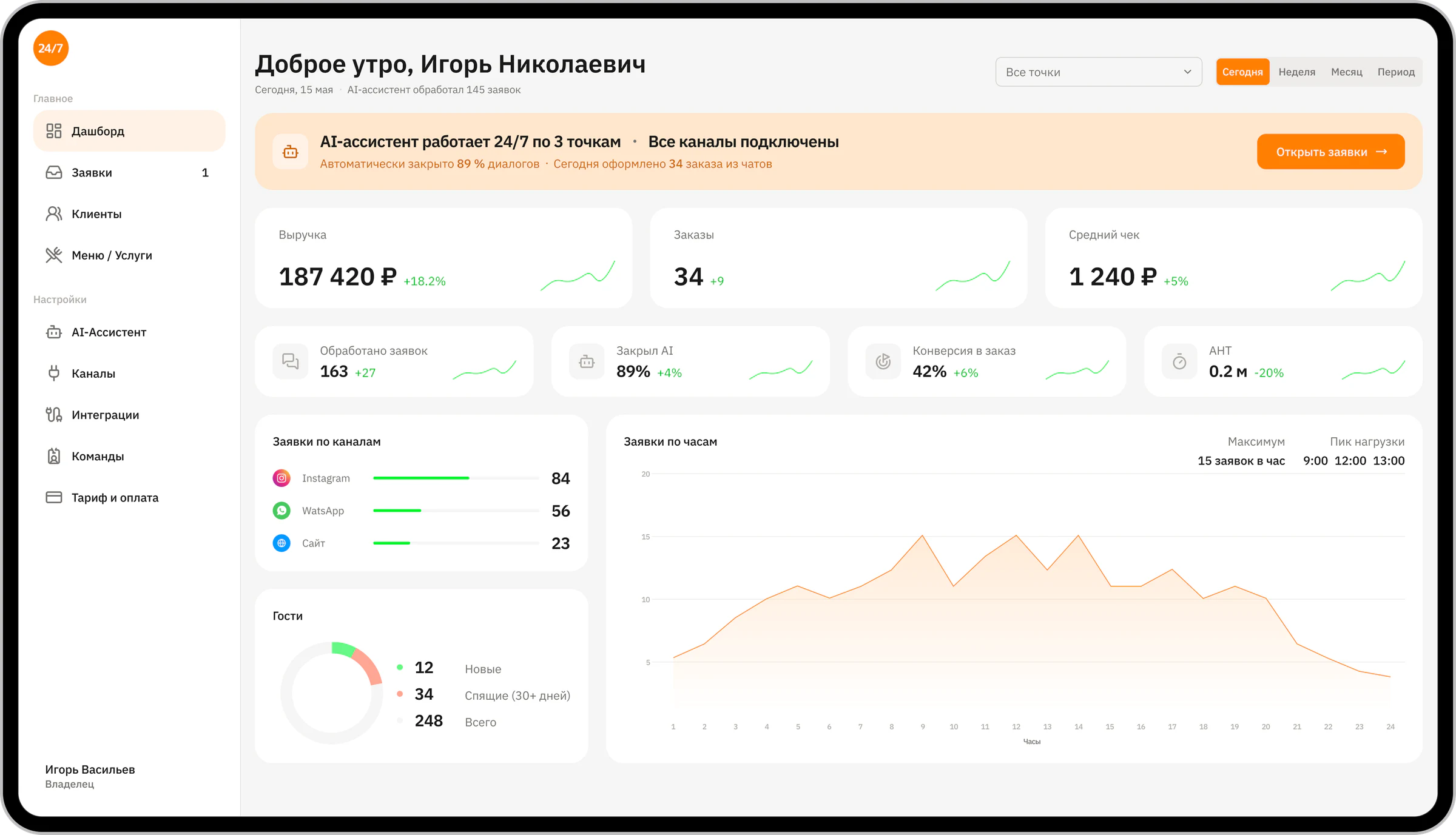
Task: Click the AHT value 0.2 м
Action: click(1228, 371)
